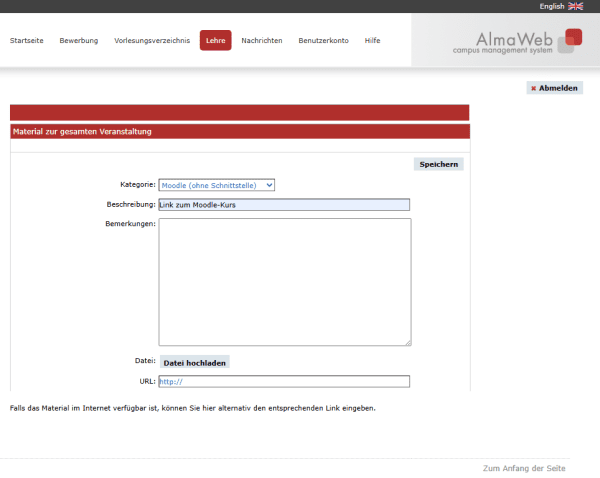Image resolution: width=600 pixels, height=478 pixels.
Task: Open the Nachrichten menu item
Action: 262,41
